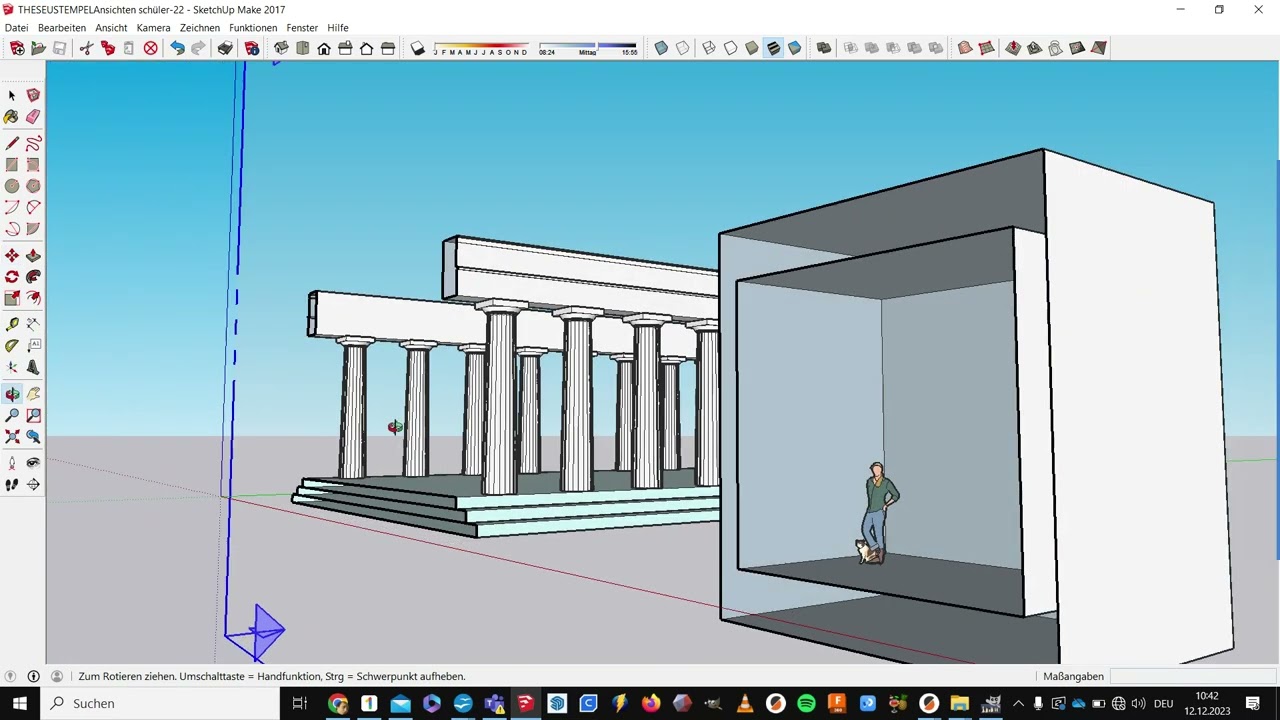The image size is (1280, 720).
Task: Pick the Arc tool
Action: [12, 207]
